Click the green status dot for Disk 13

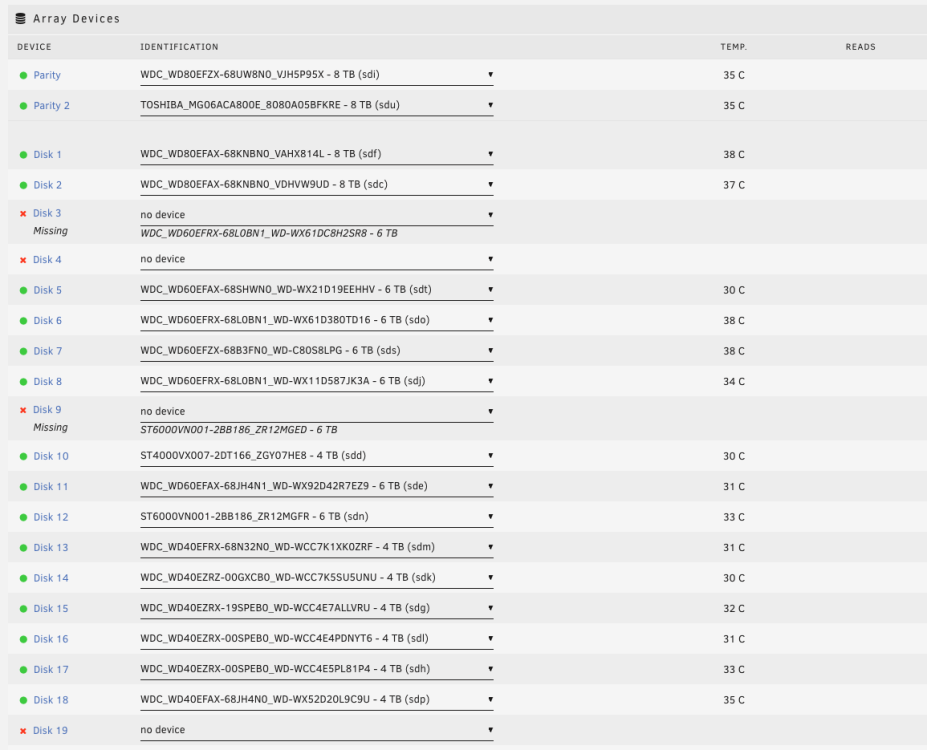pyautogui.click(x=24, y=548)
